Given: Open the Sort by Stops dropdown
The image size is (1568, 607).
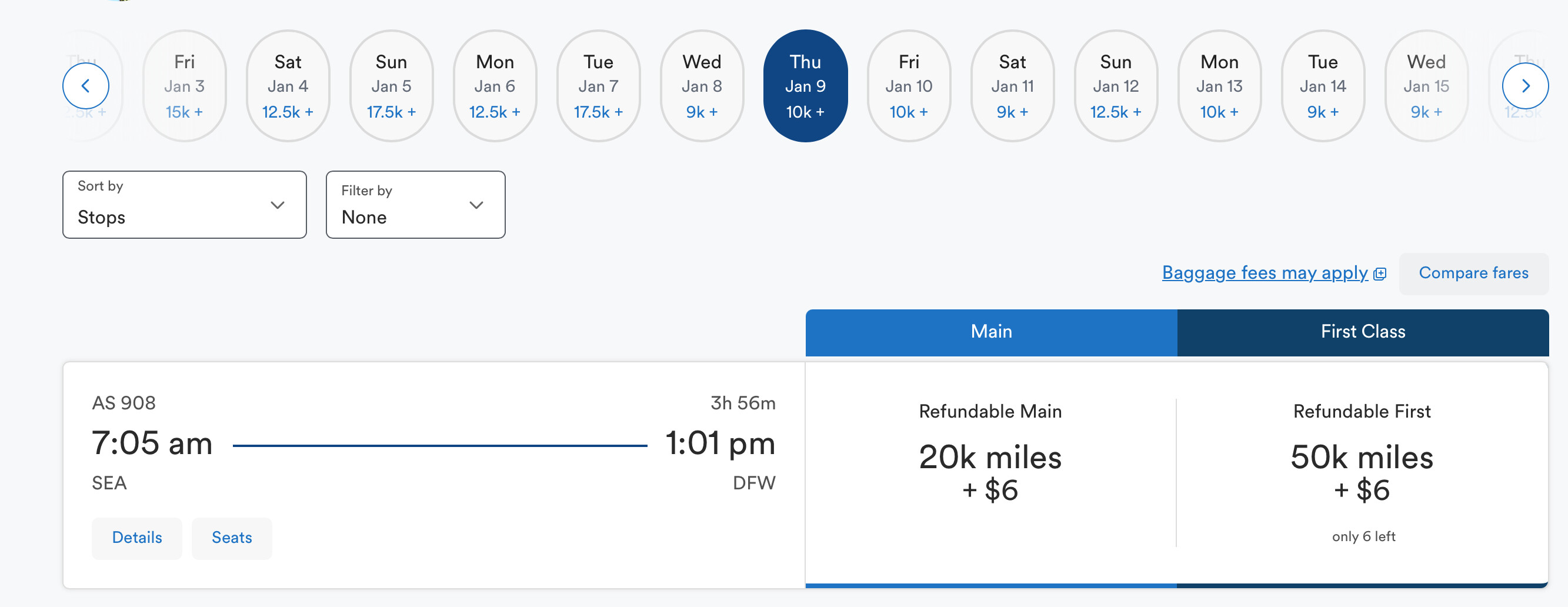Looking at the screenshot, I should (x=185, y=205).
